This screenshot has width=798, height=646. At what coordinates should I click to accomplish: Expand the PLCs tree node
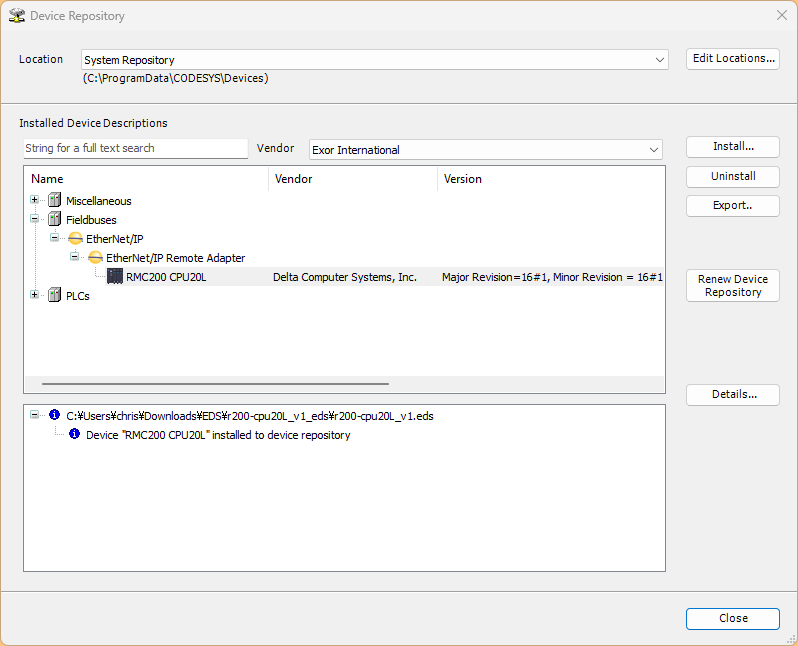pos(35,294)
